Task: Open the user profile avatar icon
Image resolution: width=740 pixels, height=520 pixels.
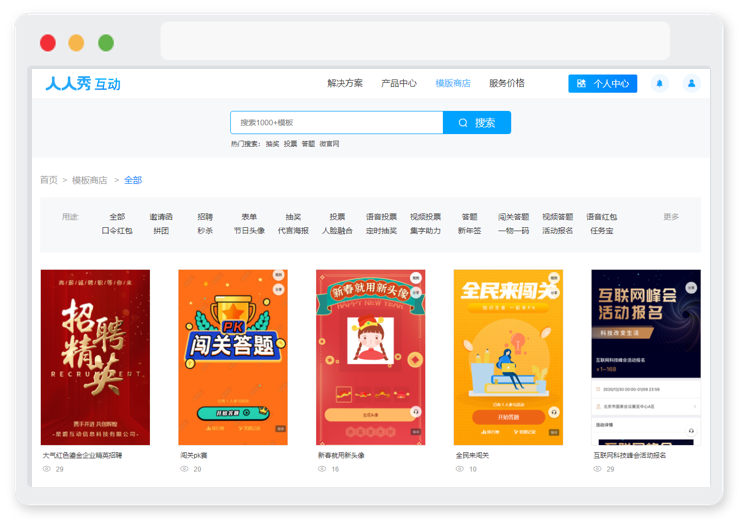Action: tap(691, 84)
